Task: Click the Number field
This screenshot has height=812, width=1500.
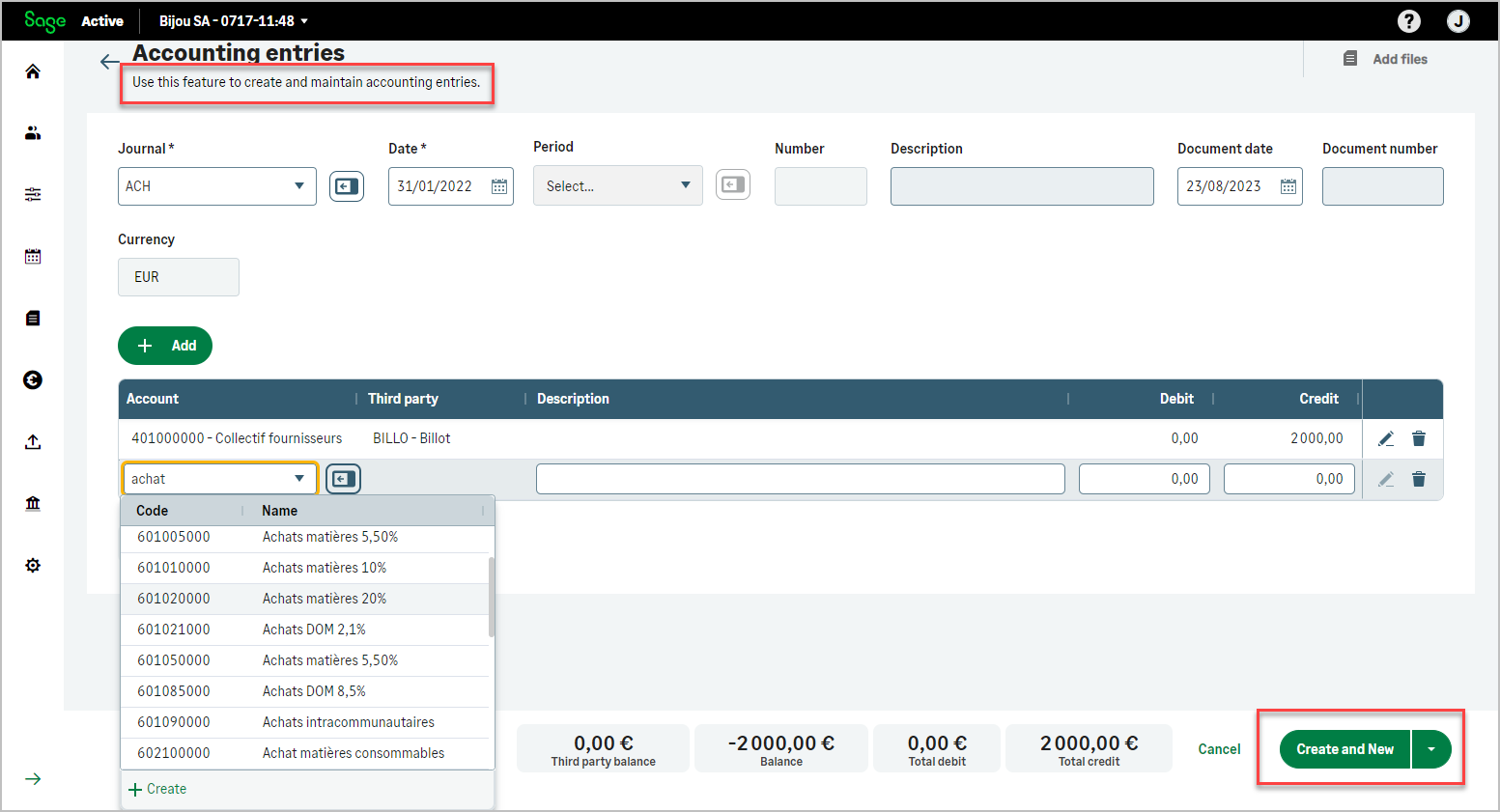Action: coord(821,186)
